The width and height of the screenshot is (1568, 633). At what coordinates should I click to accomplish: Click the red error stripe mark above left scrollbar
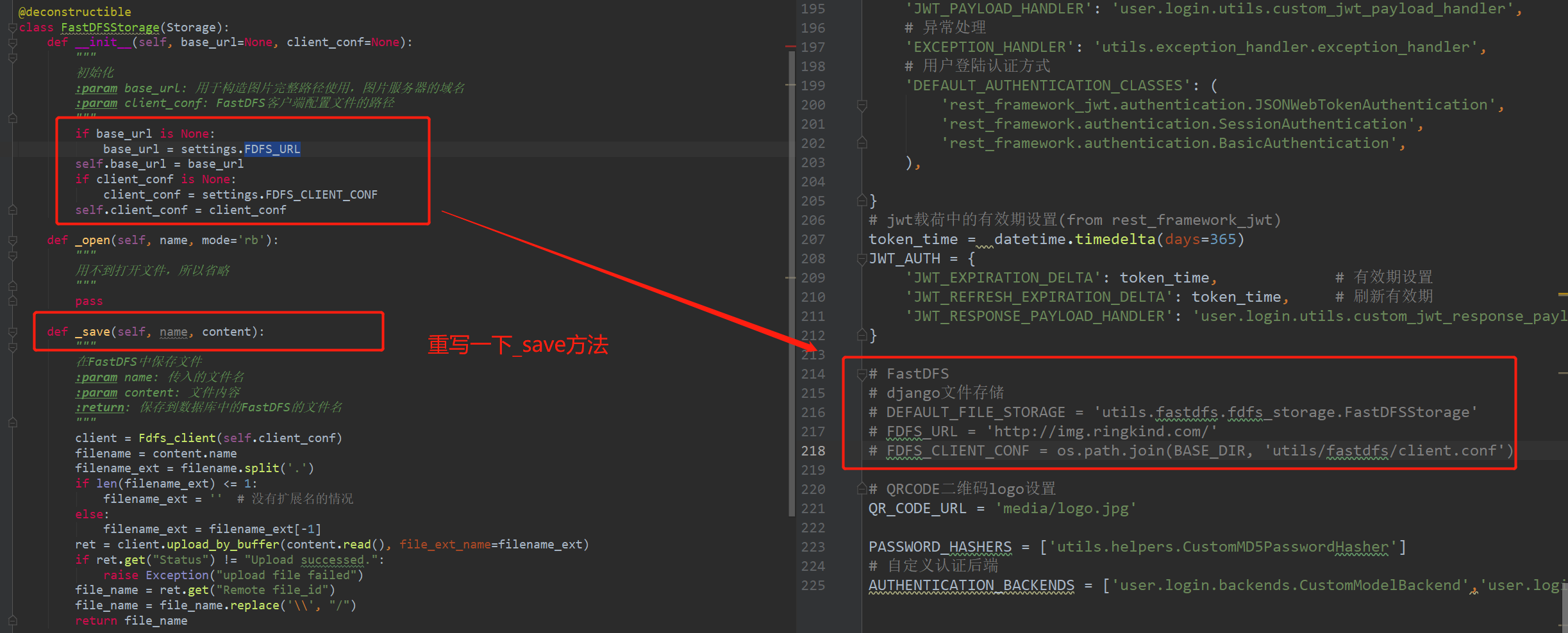[x=790, y=47]
